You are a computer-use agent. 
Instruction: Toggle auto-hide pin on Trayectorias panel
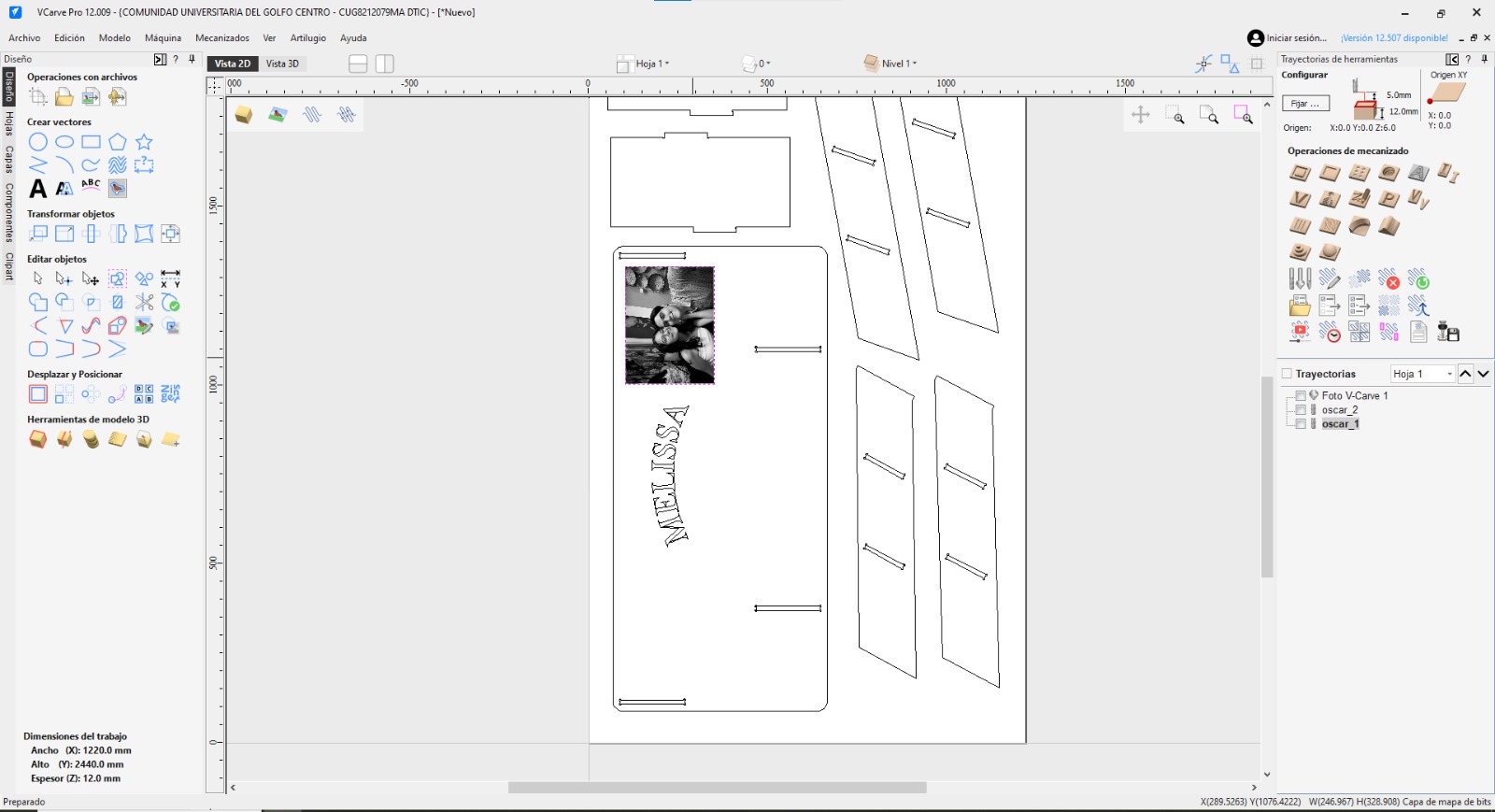pyautogui.click(x=1485, y=59)
